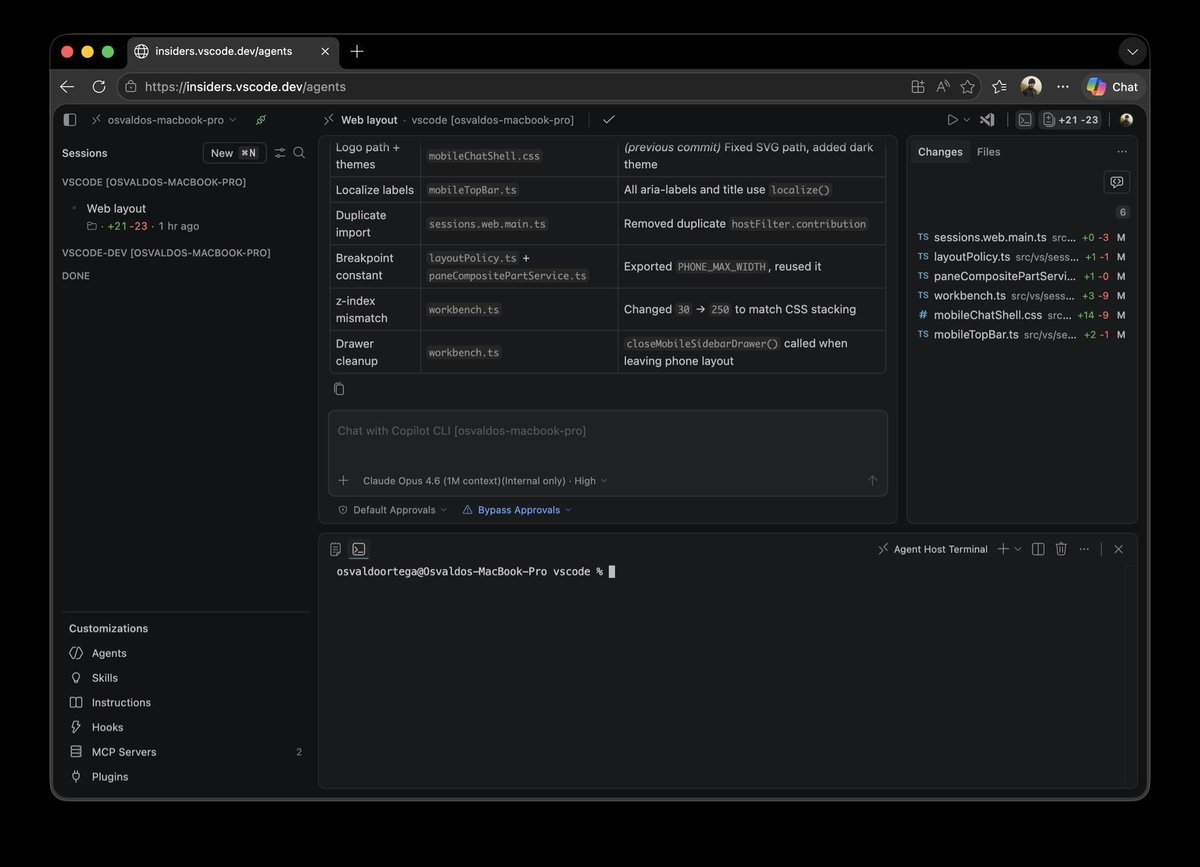Open the Claude Opus 4.6 model picker
Screen dimensions: 1200x867
485,481
